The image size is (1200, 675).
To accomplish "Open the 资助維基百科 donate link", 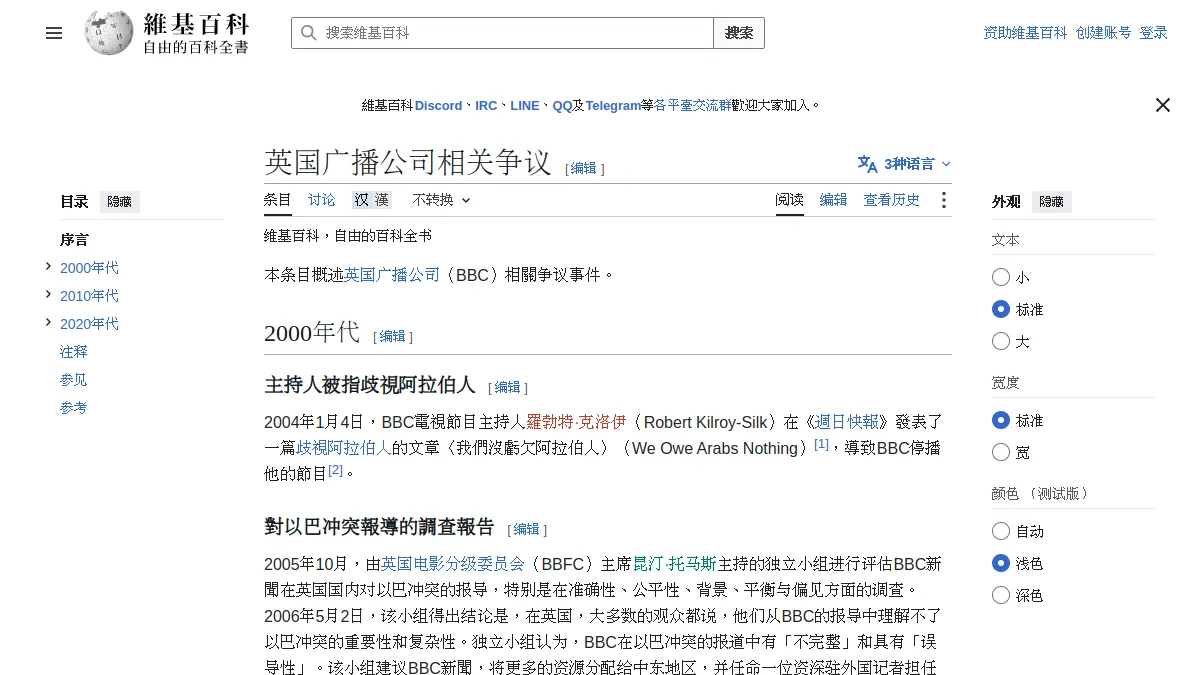I will 1026,33.
